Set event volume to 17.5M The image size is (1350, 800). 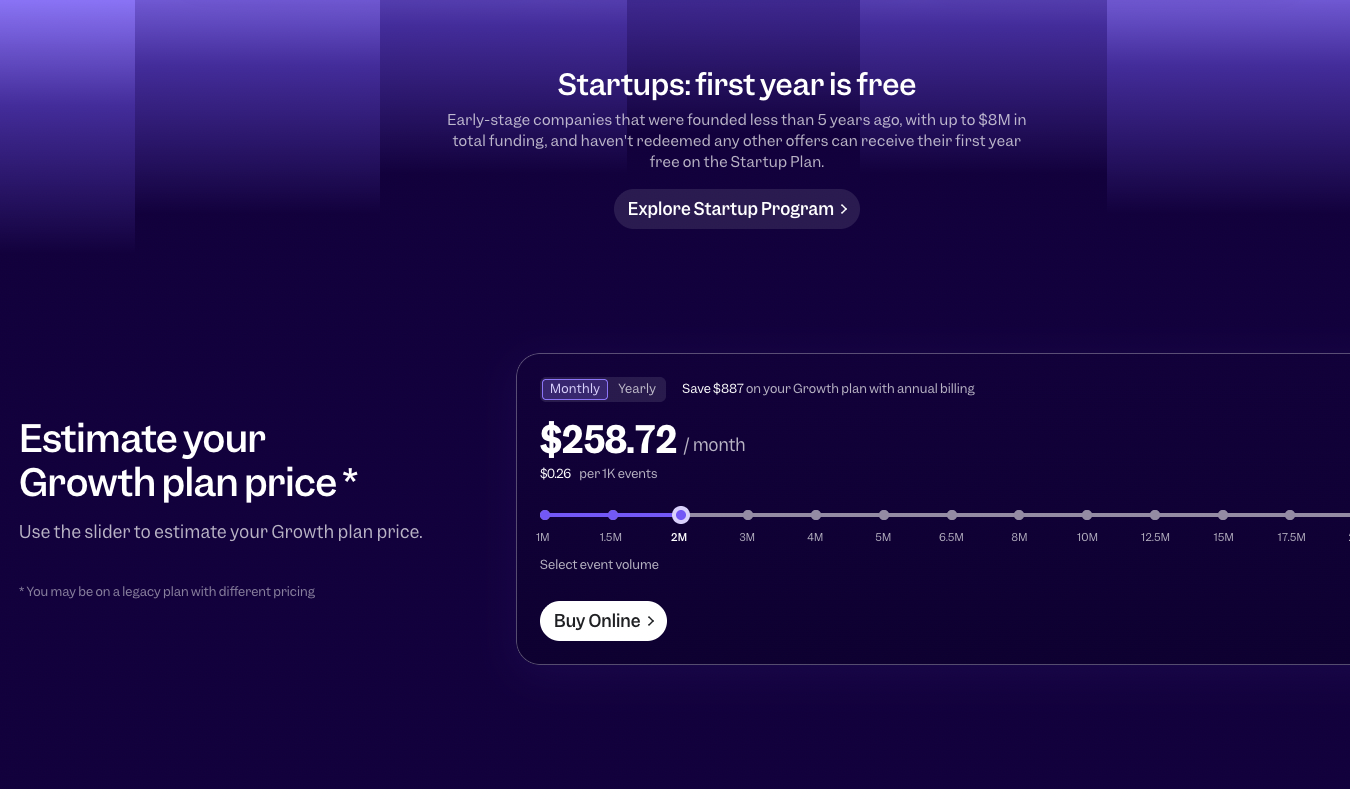pyautogui.click(x=1290, y=515)
